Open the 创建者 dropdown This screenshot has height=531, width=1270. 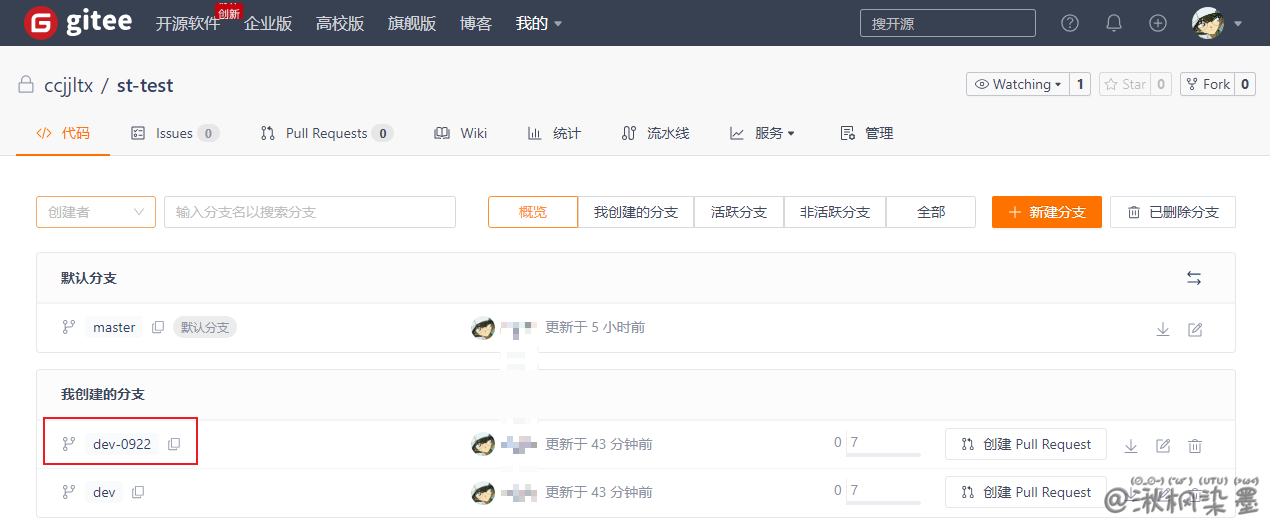click(96, 212)
